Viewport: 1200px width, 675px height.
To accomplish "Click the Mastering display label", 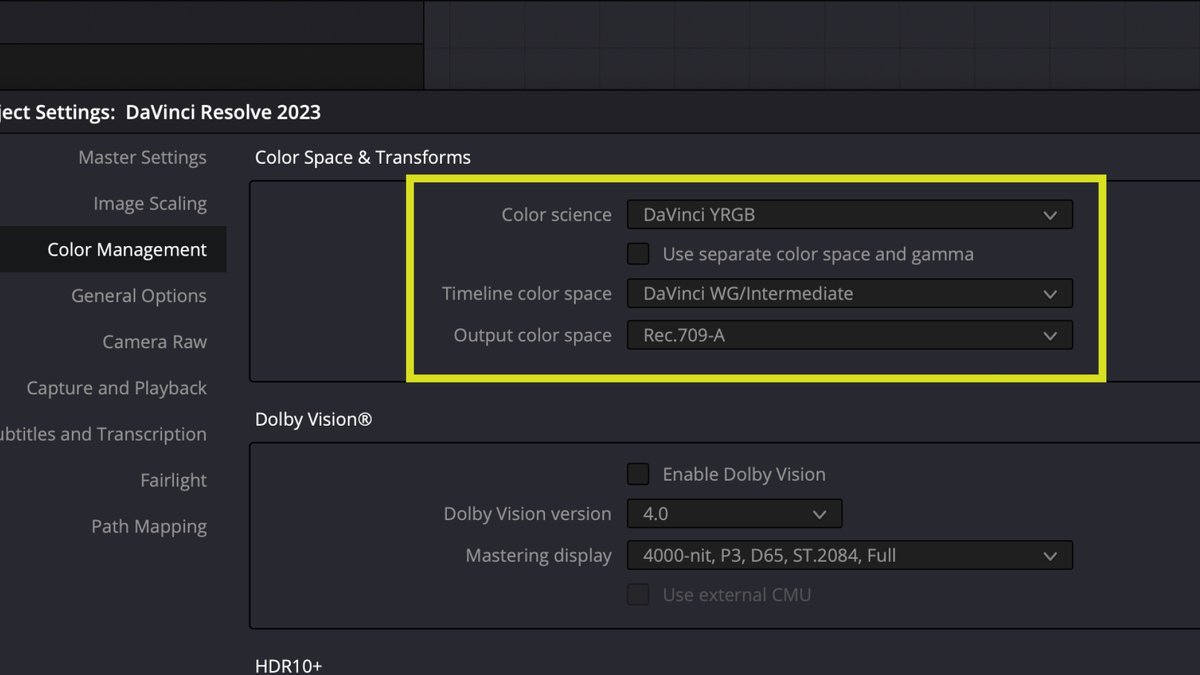I will click(539, 555).
